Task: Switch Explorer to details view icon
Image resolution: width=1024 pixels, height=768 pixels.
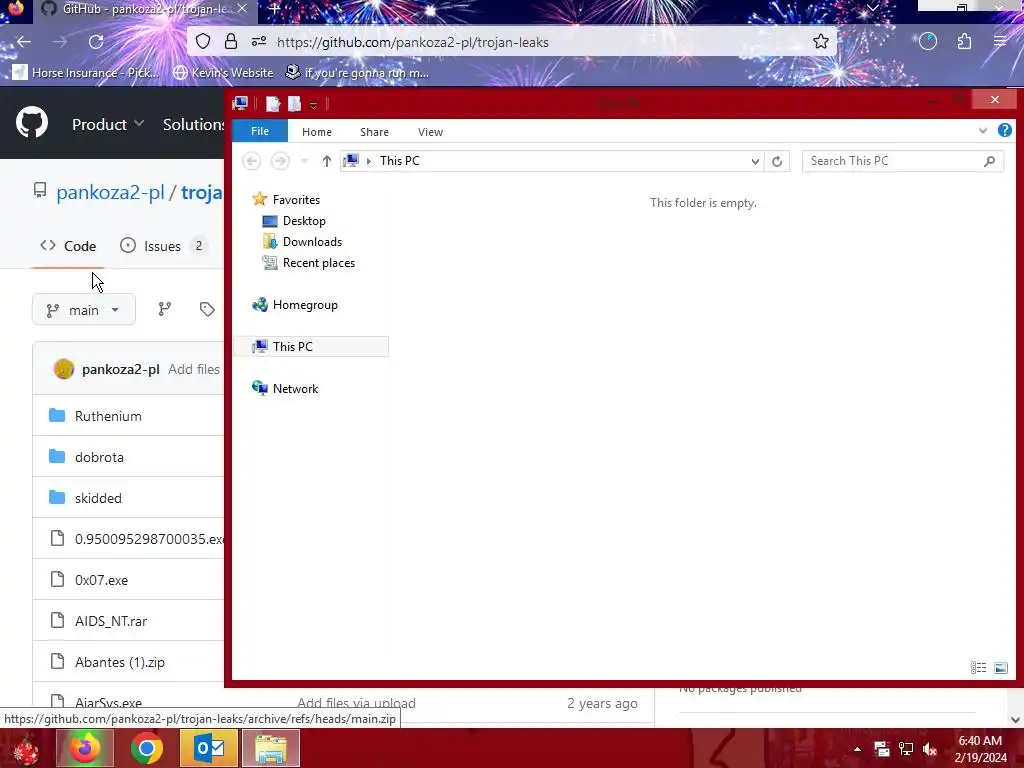Action: pyautogui.click(x=978, y=667)
